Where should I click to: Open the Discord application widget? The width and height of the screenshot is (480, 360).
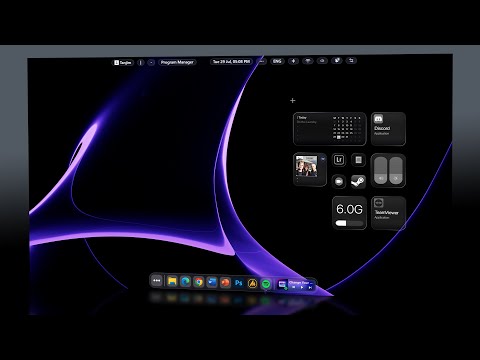click(388, 129)
